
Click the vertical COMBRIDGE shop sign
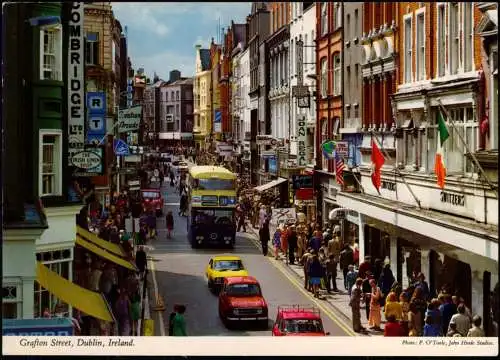tap(76, 73)
